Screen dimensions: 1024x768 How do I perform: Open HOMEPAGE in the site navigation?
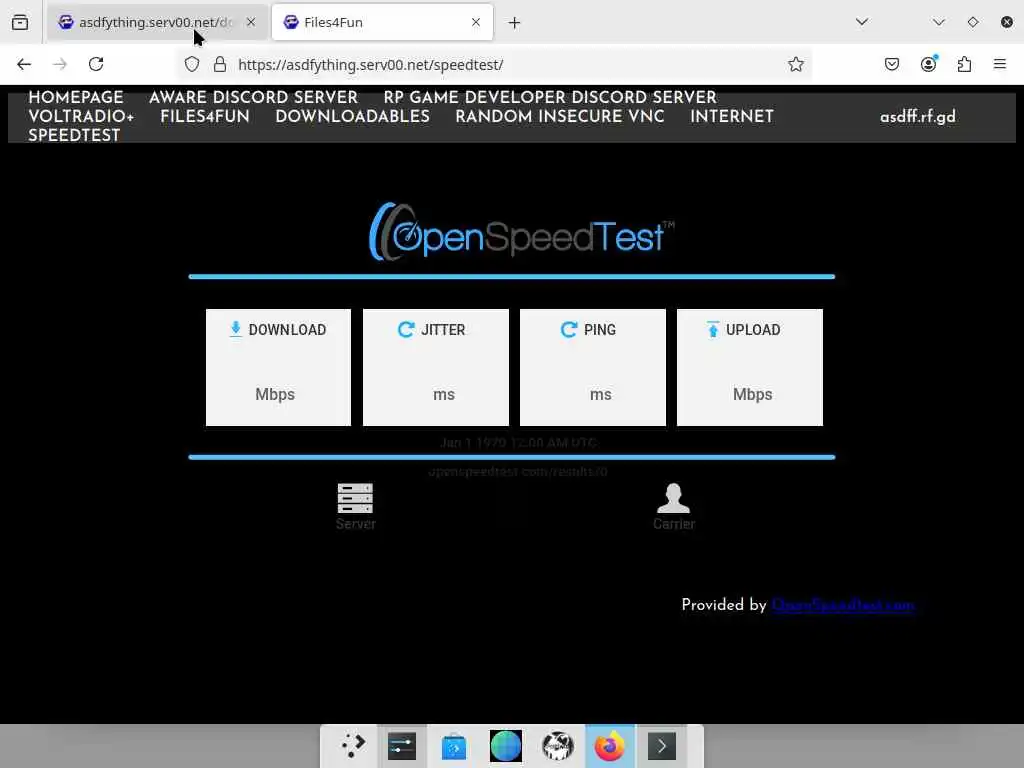[x=76, y=97]
